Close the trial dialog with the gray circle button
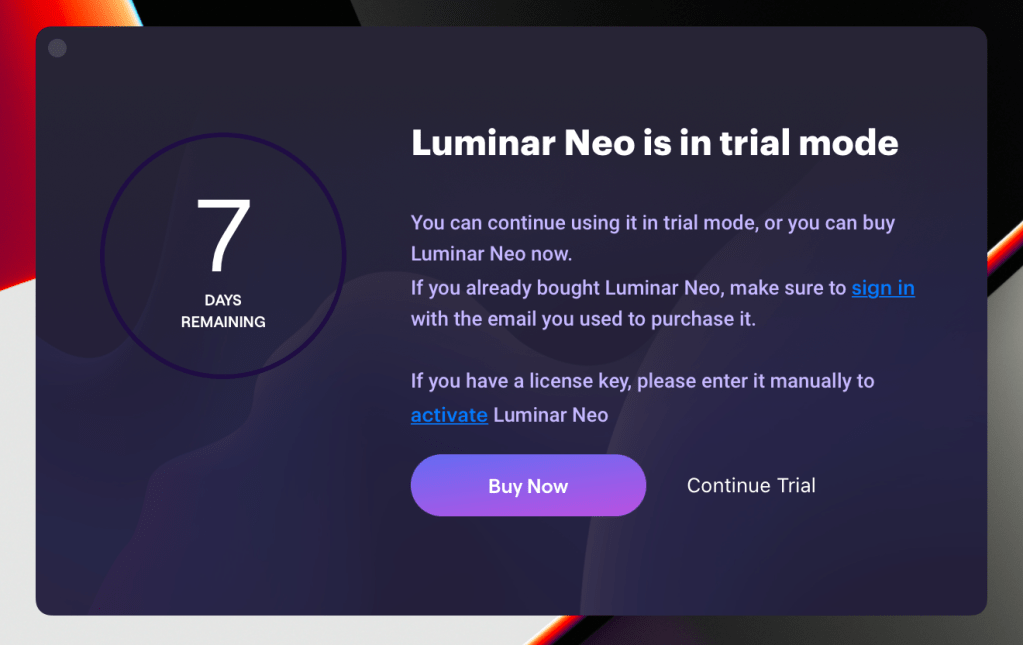Image resolution: width=1023 pixels, height=645 pixels. pos(58,48)
